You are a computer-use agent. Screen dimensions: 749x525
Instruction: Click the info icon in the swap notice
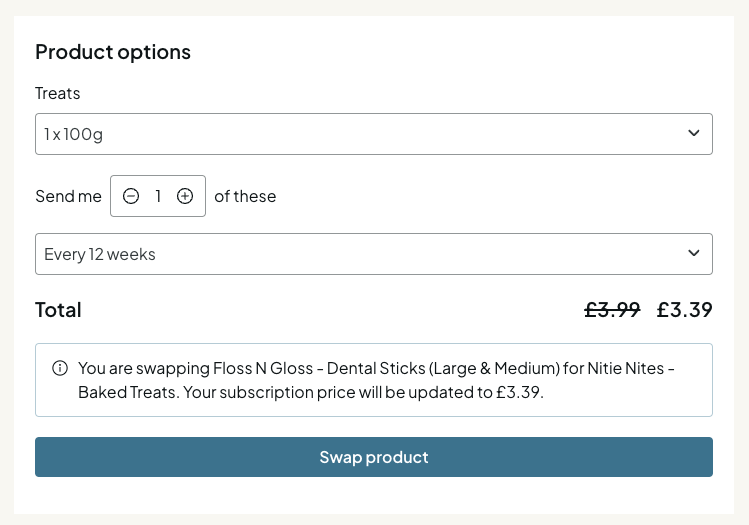pos(60,368)
